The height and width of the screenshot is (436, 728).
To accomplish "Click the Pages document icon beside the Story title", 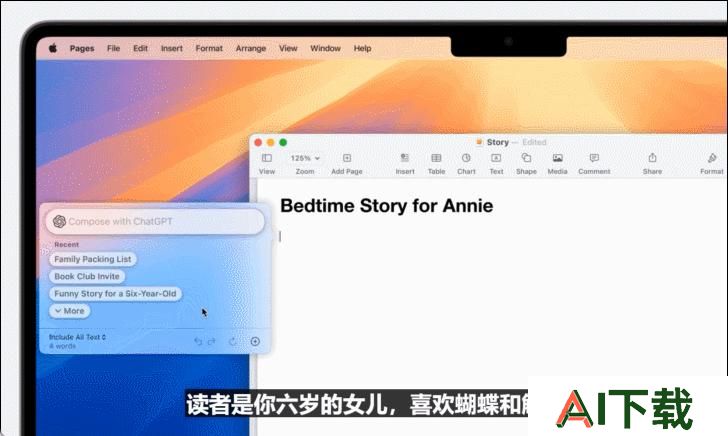I will [x=480, y=142].
